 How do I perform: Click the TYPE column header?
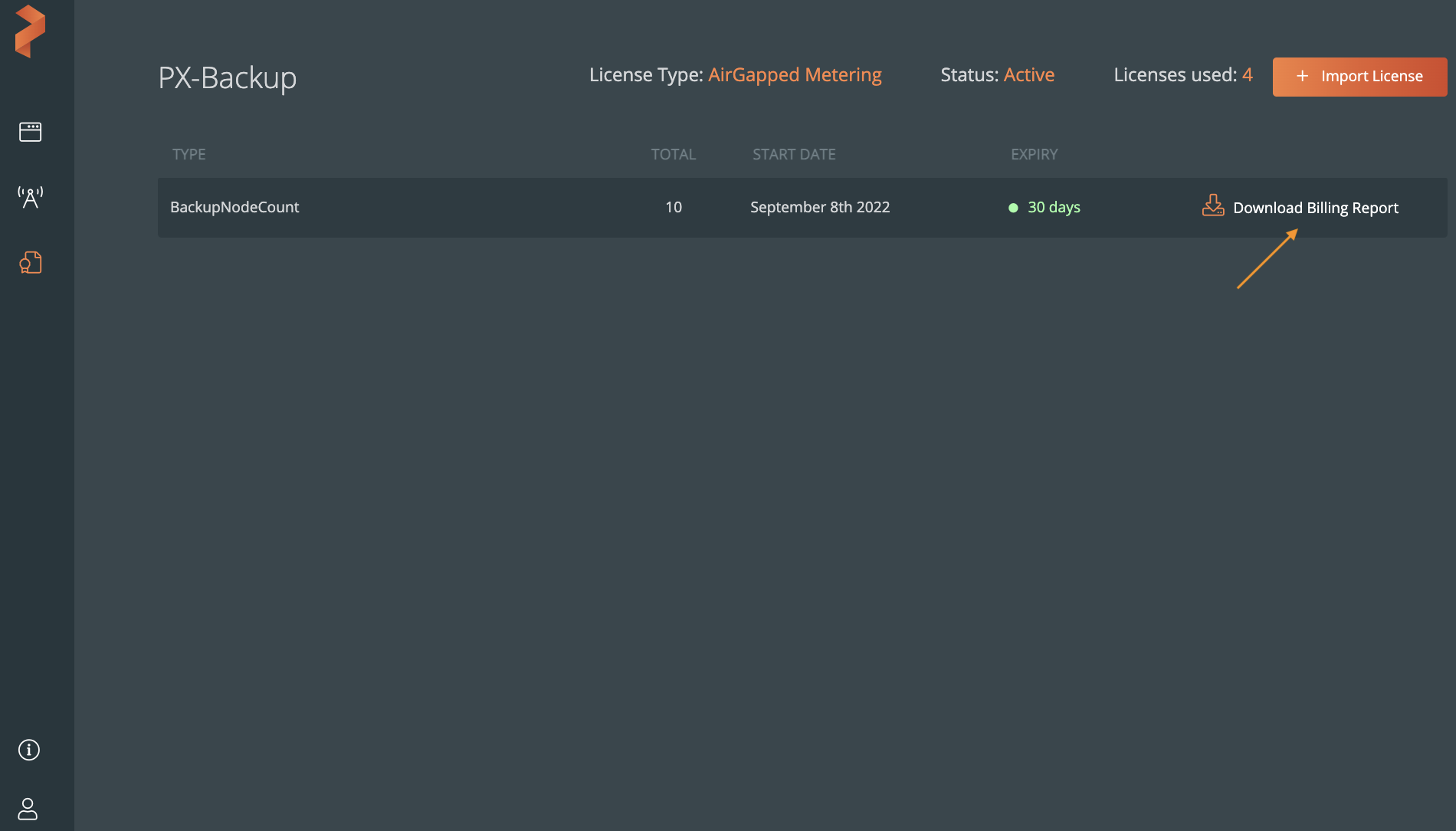189,154
